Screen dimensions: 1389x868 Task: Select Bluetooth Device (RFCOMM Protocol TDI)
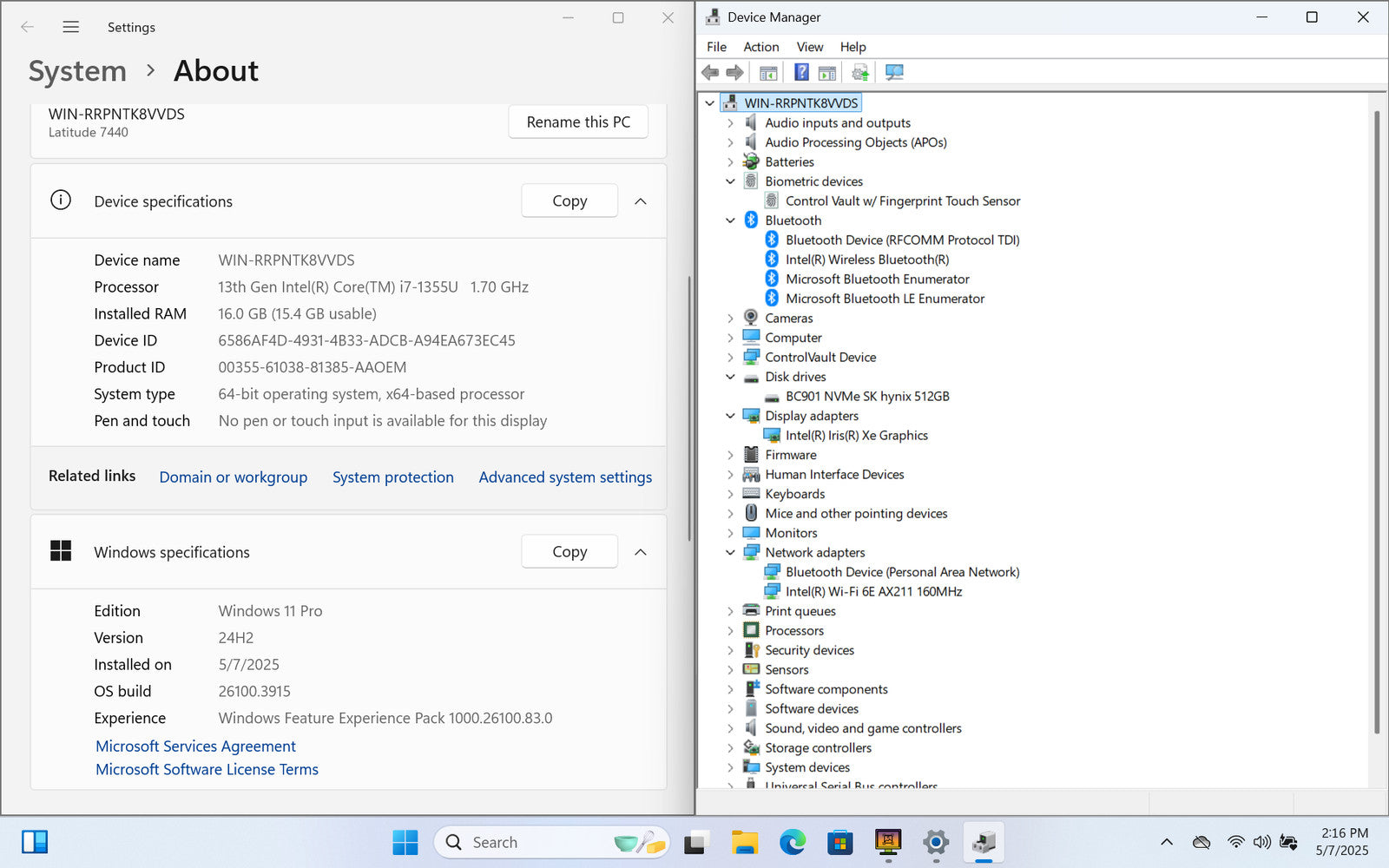tap(902, 240)
